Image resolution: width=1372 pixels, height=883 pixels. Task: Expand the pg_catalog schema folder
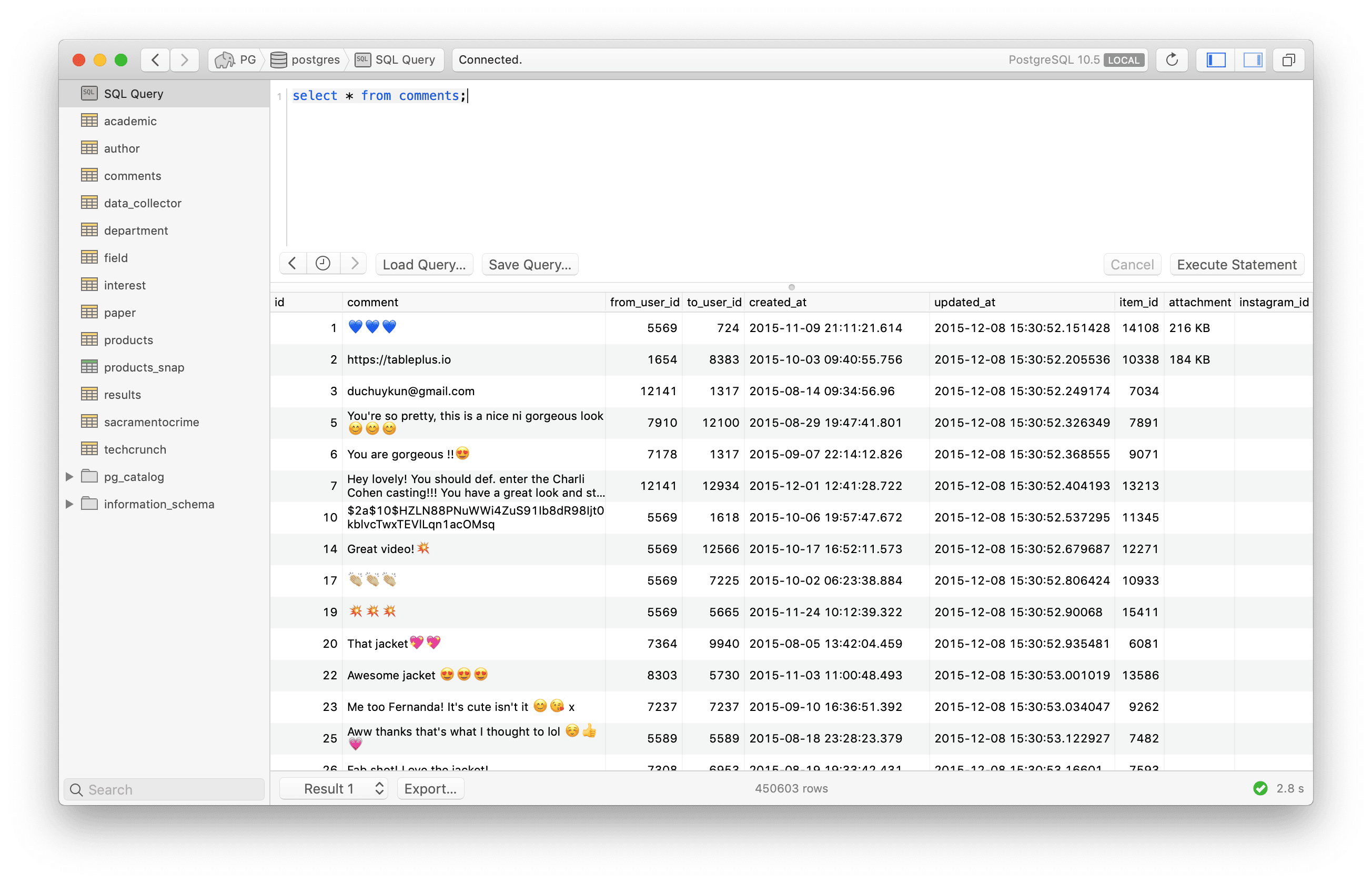(x=69, y=476)
